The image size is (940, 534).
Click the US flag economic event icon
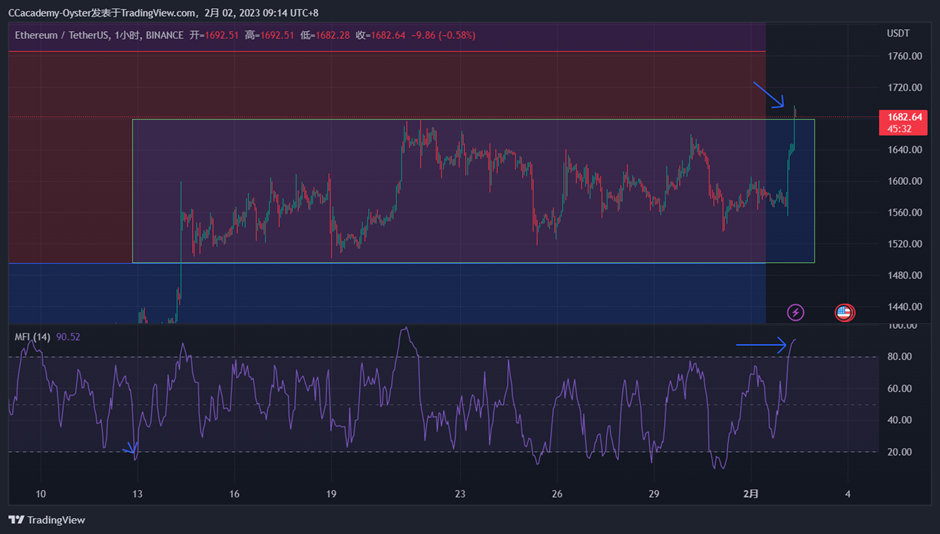(x=843, y=312)
